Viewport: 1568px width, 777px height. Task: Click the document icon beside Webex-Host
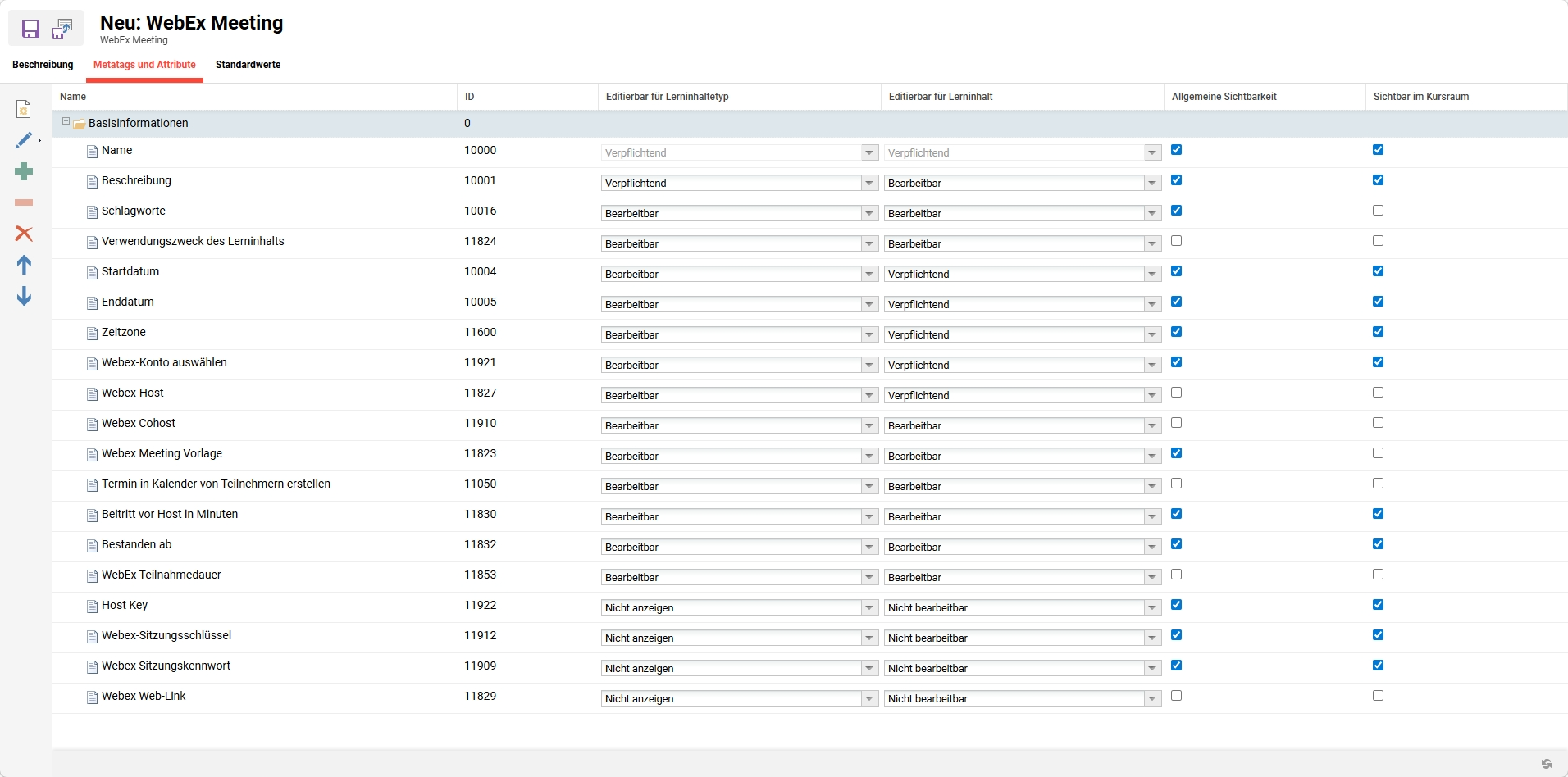pyautogui.click(x=93, y=393)
